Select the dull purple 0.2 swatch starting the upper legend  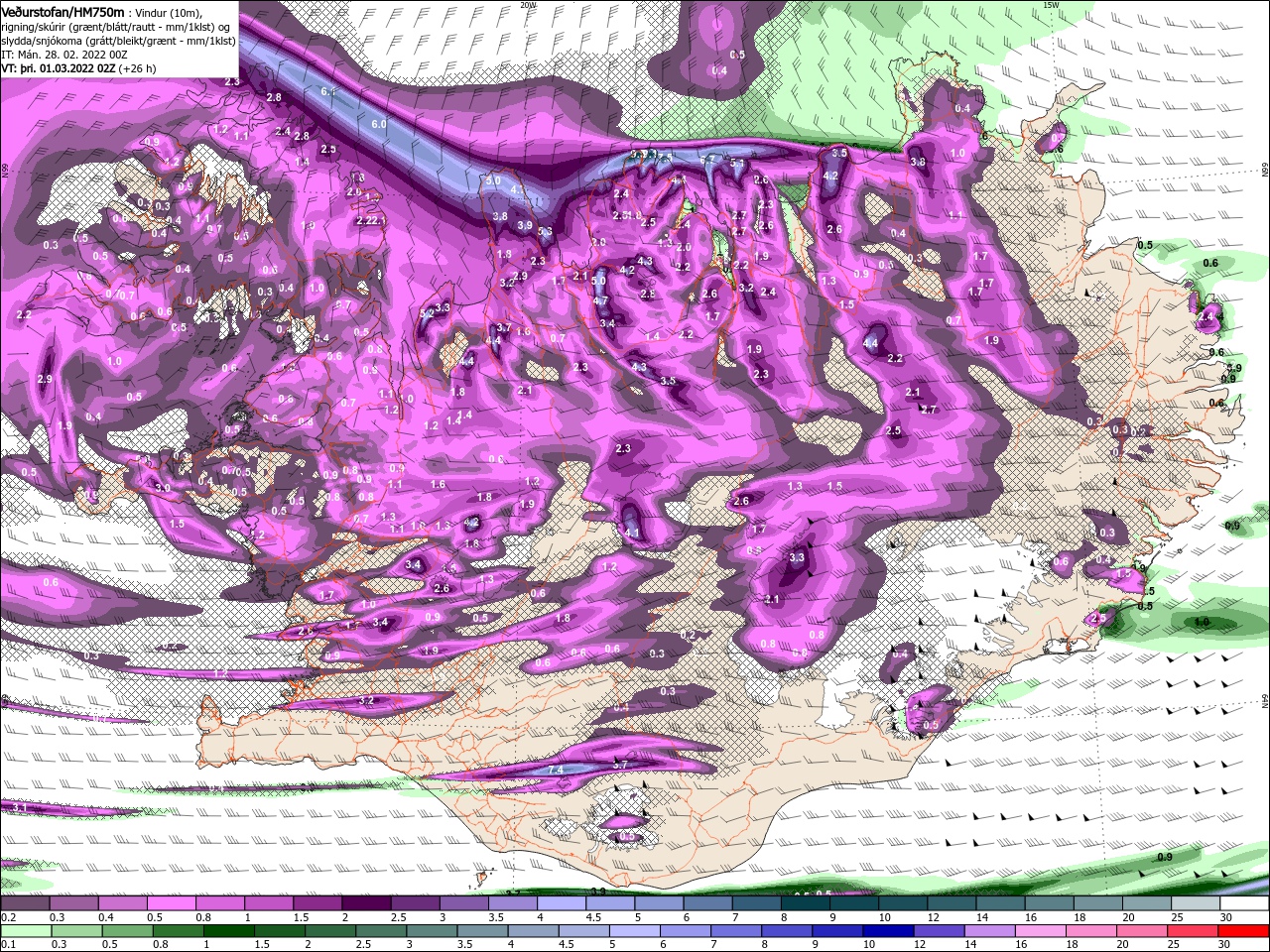click(25, 902)
